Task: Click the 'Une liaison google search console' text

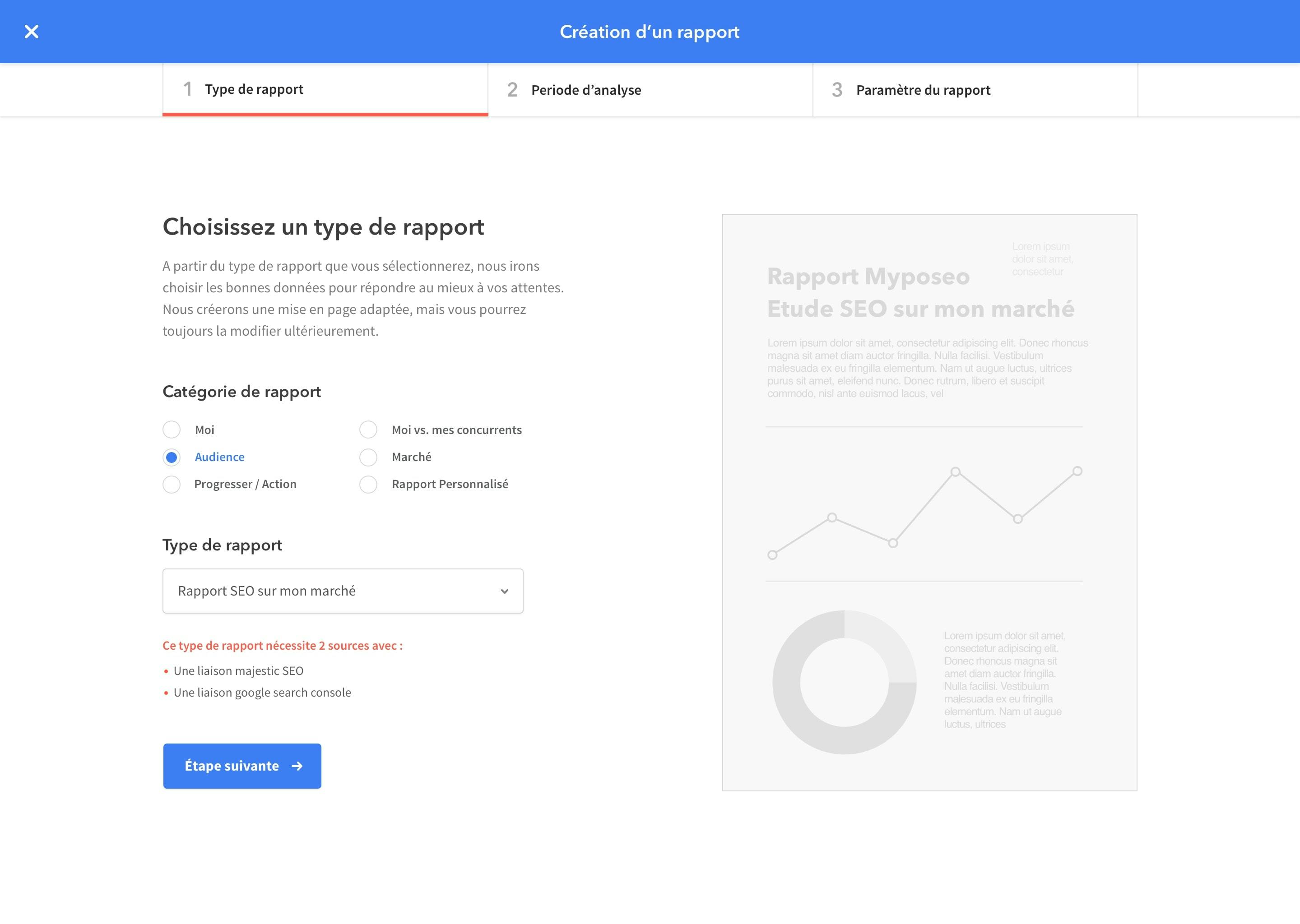Action: coord(262,693)
